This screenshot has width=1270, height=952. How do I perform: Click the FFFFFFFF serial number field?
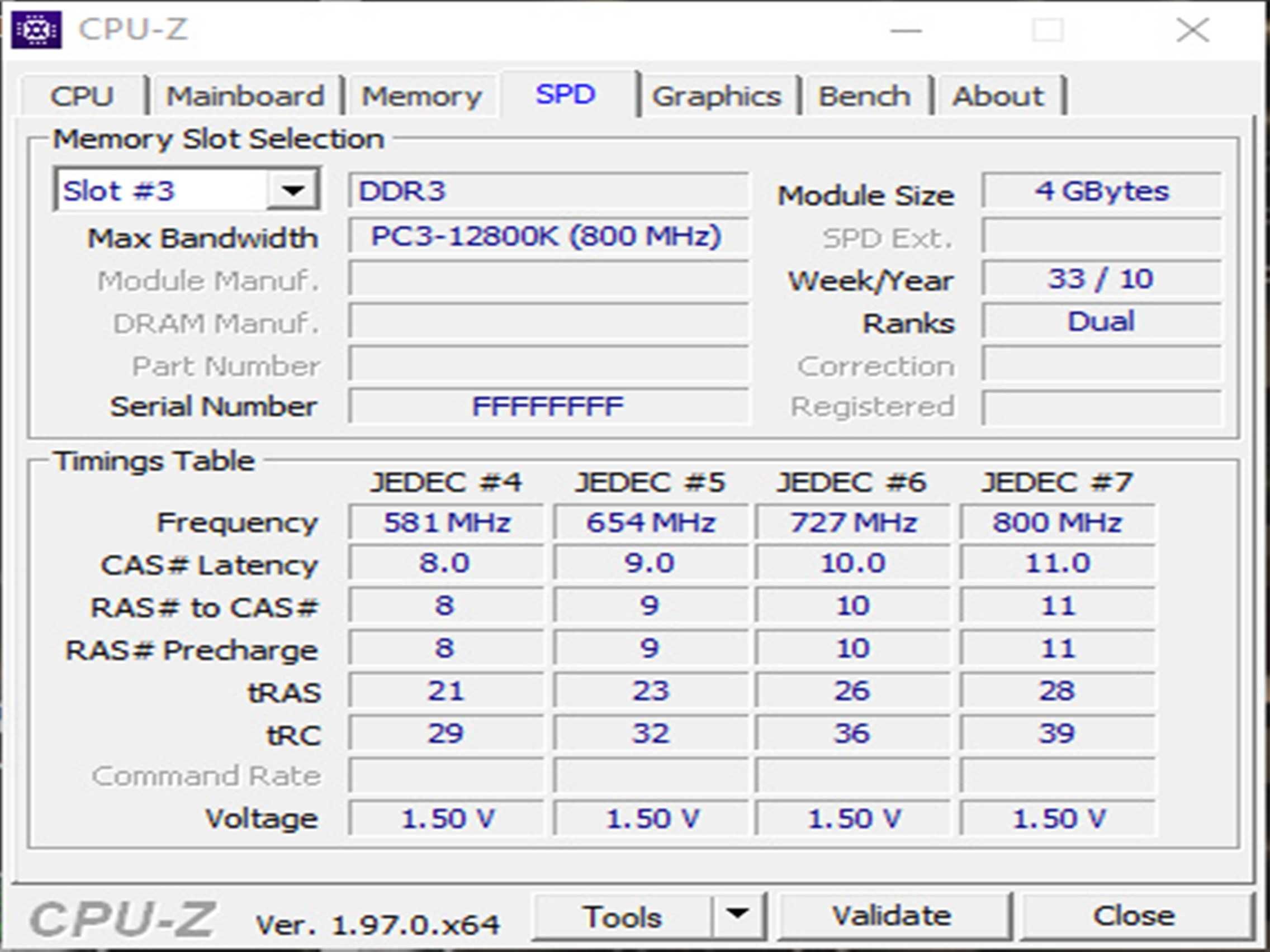click(548, 406)
